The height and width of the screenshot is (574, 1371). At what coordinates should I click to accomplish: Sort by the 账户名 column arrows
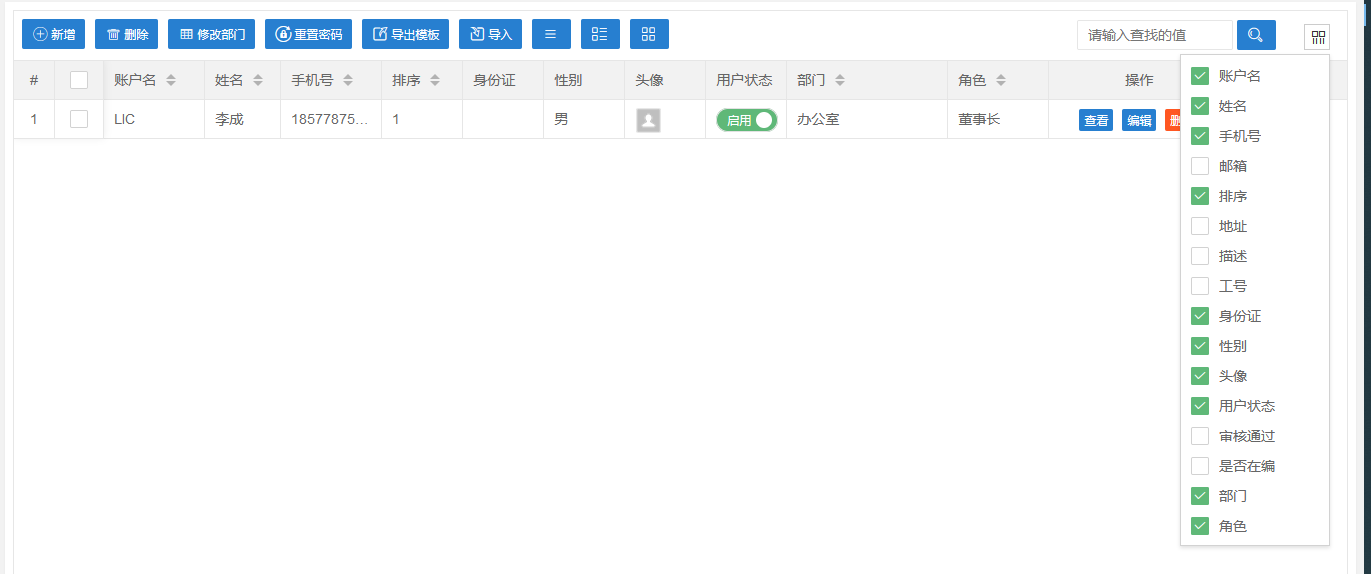171,80
